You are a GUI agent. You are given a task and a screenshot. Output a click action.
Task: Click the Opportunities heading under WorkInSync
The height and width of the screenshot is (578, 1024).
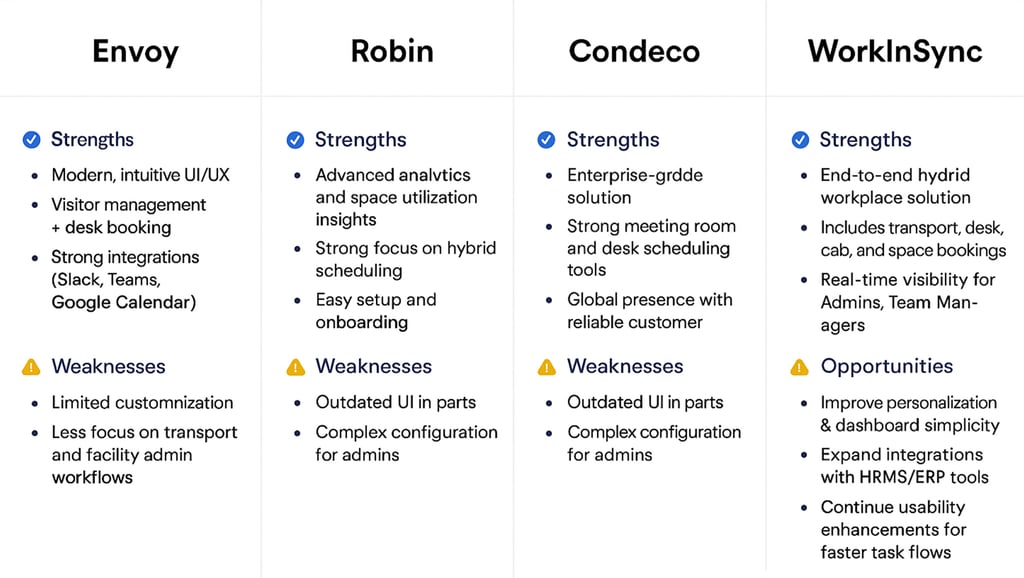[x=886, y=366]
